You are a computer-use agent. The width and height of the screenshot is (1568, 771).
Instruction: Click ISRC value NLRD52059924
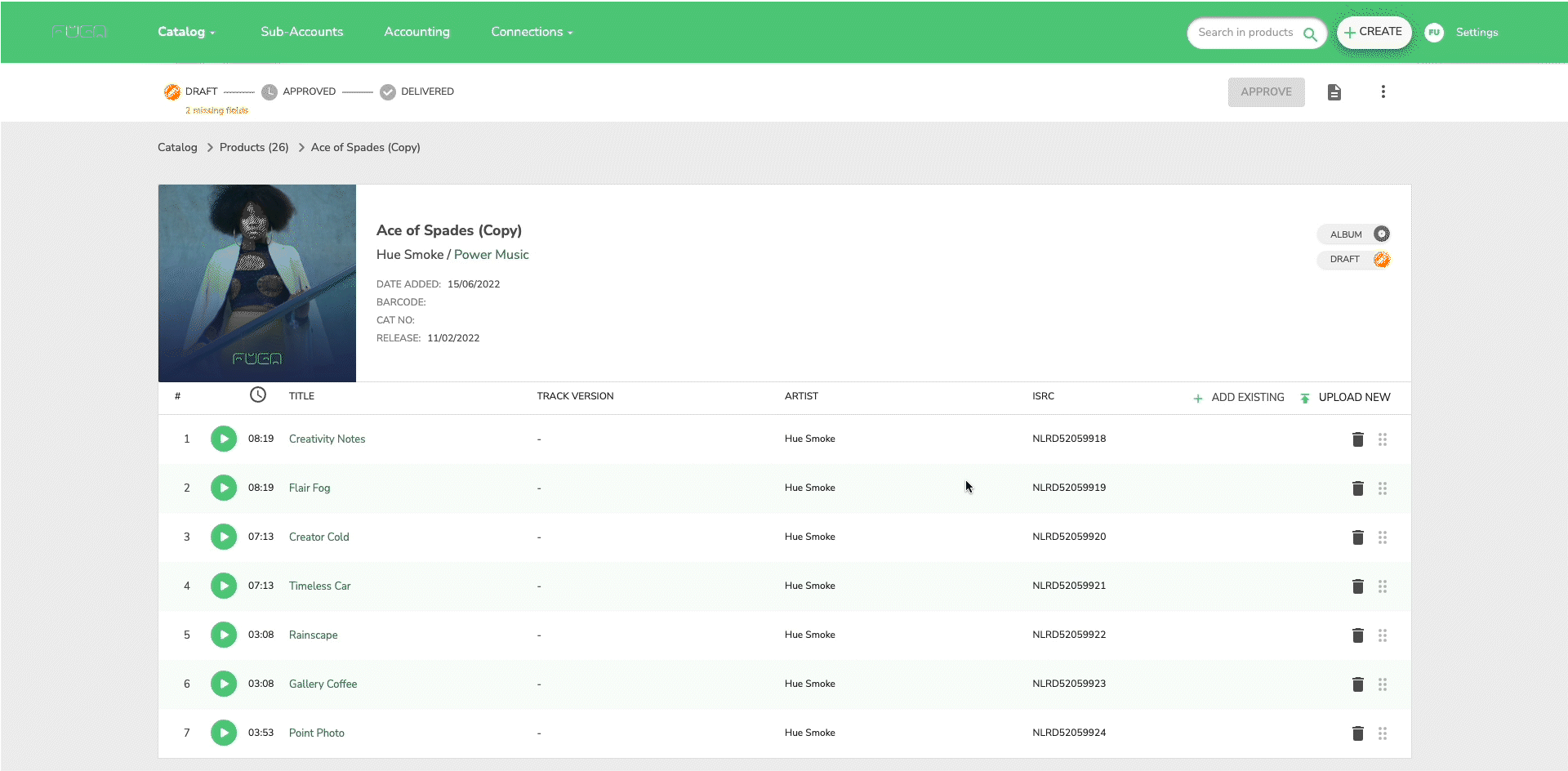tap(1069, 733)
